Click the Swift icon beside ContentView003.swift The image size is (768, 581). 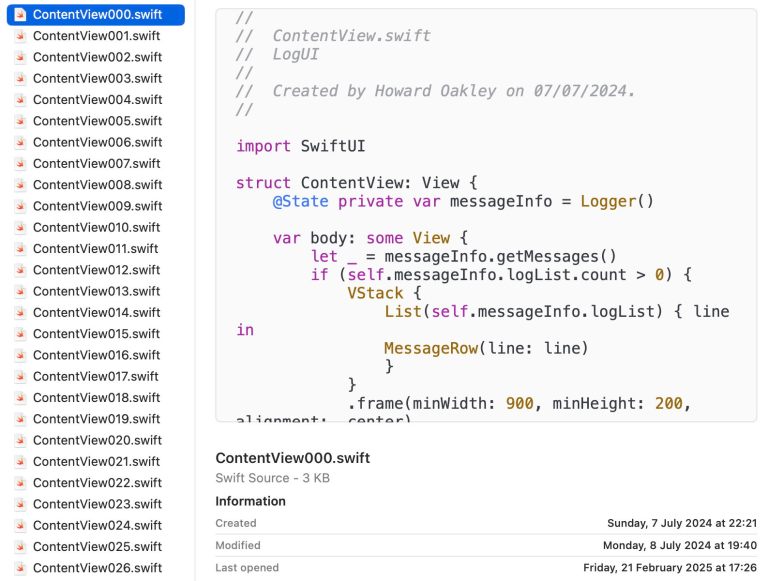click(20, 78)
